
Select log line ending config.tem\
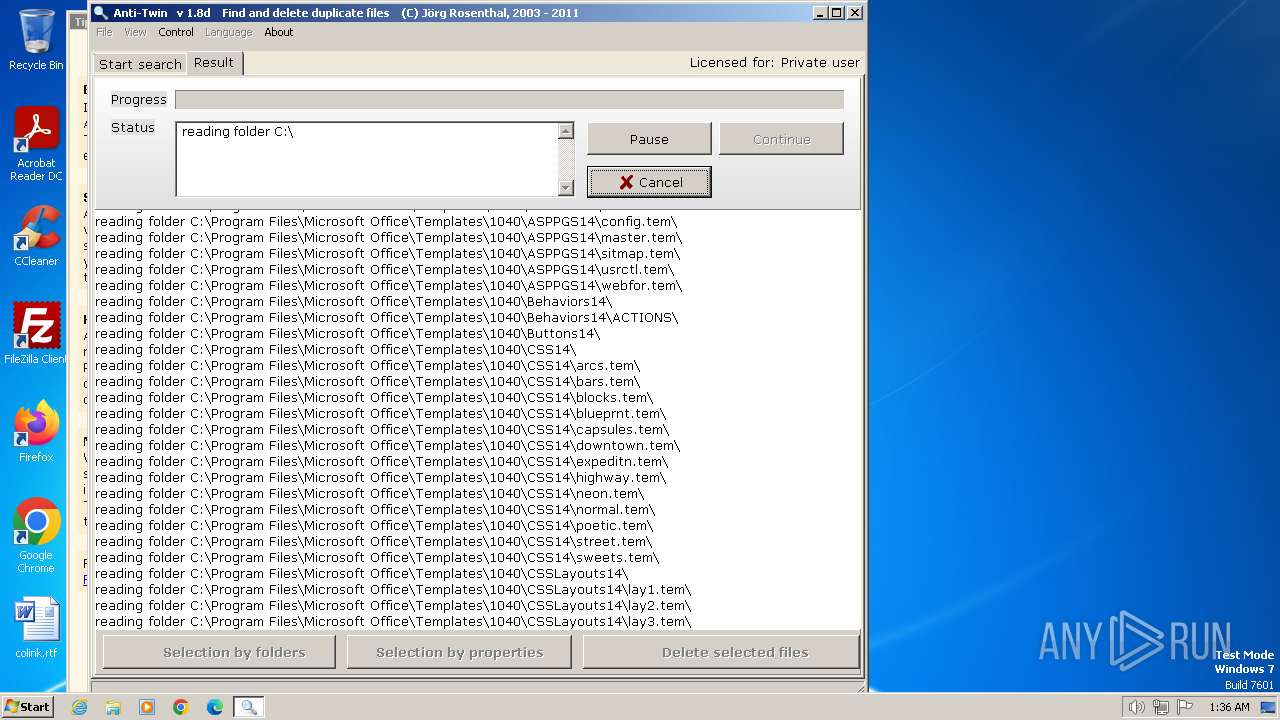386,222
